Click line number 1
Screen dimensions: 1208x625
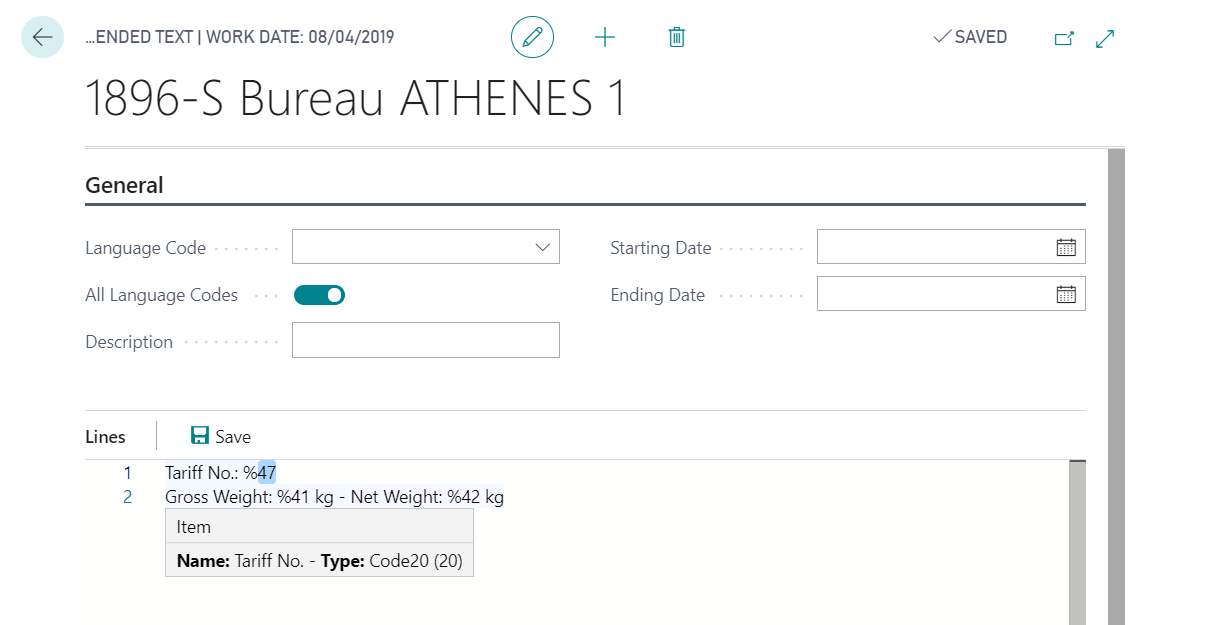(x=127, y=472)
